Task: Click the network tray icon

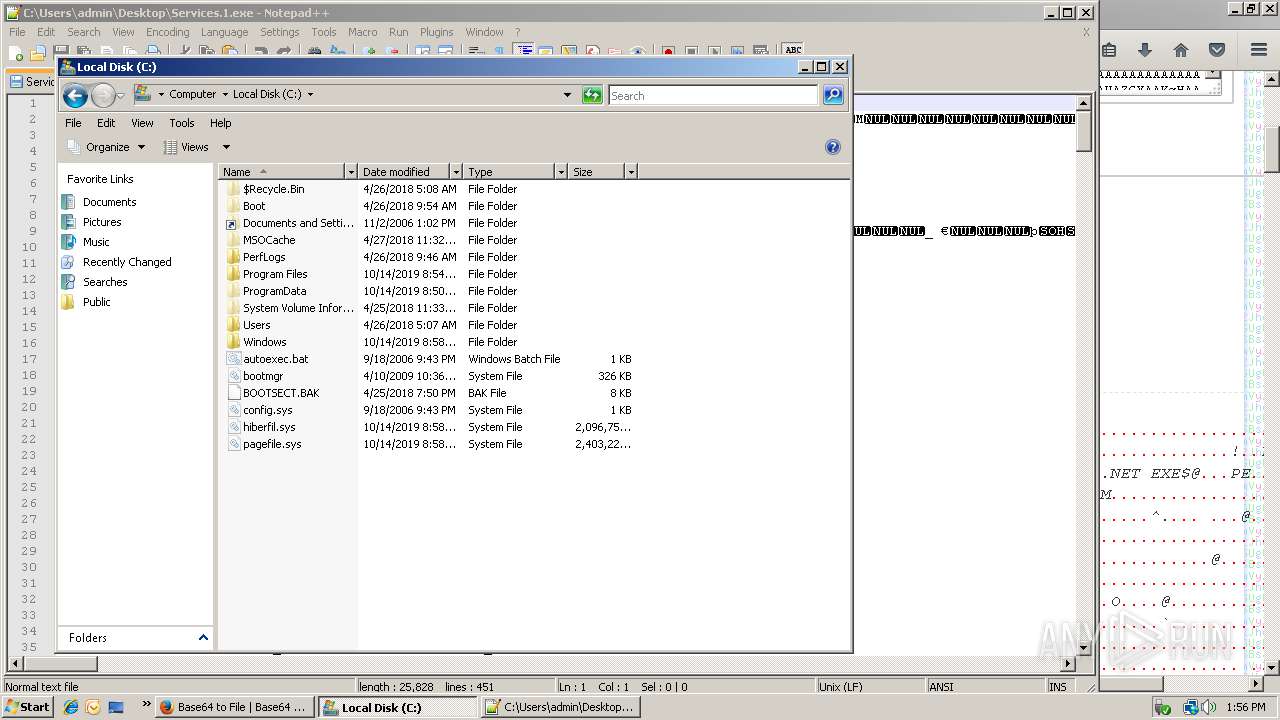Action: [x=1190, y=707]
